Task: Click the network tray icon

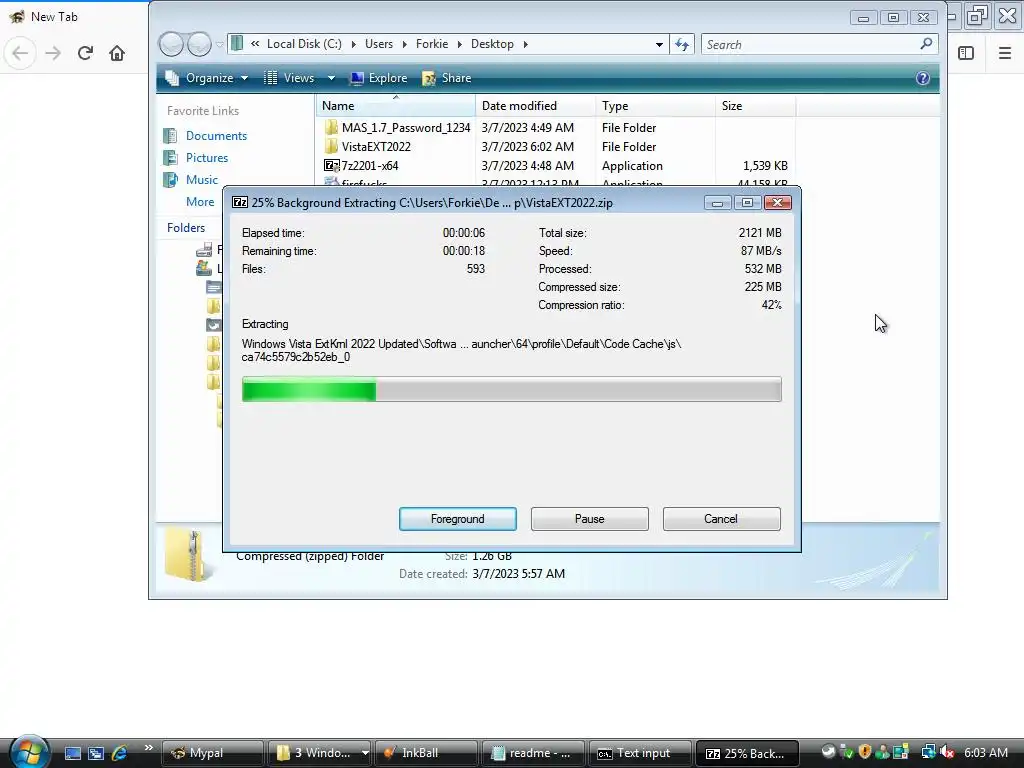Action: (928, 752)
